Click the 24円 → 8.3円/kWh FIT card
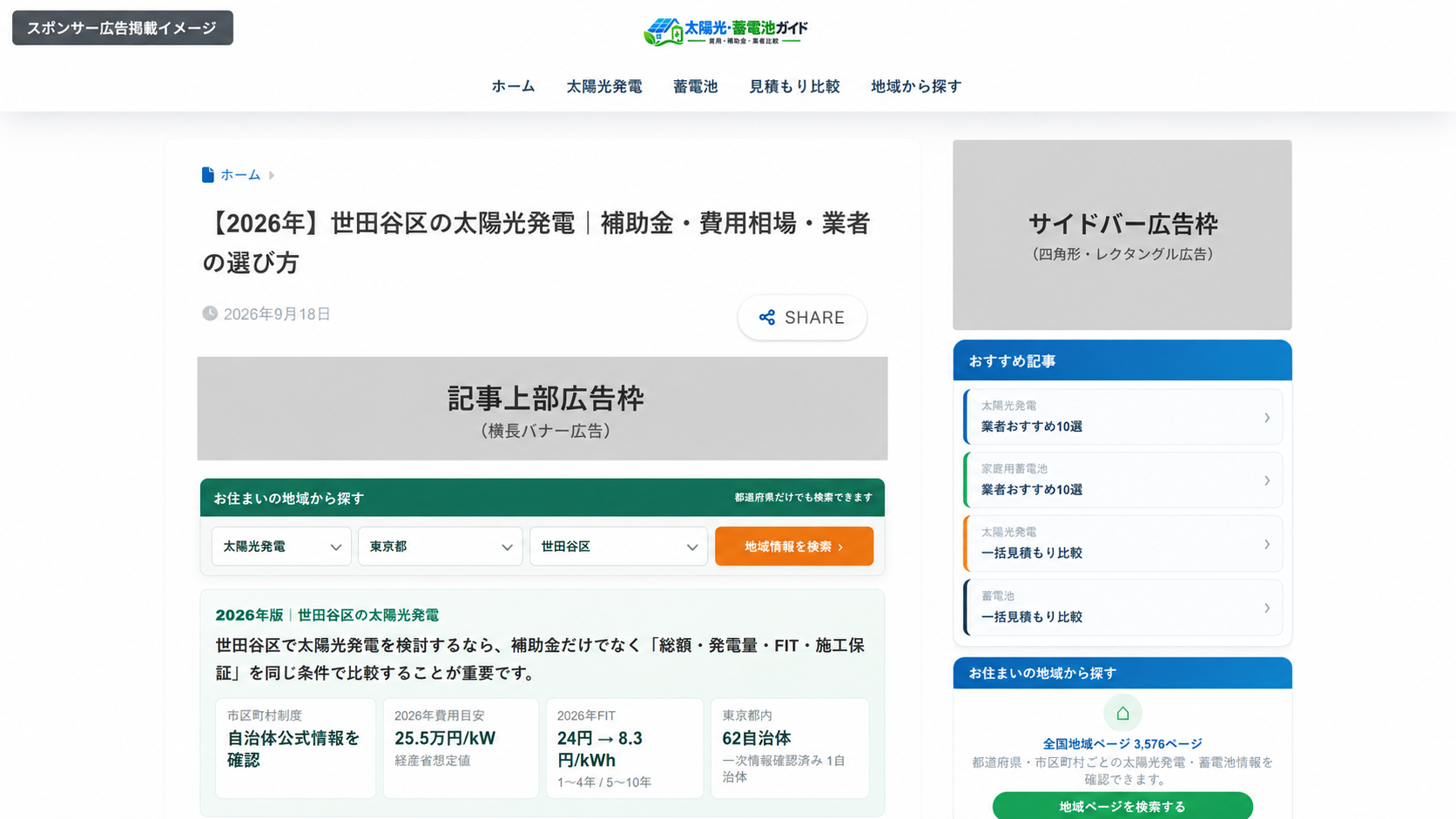This screenshot has width=1456, height=819. (624, 749)
